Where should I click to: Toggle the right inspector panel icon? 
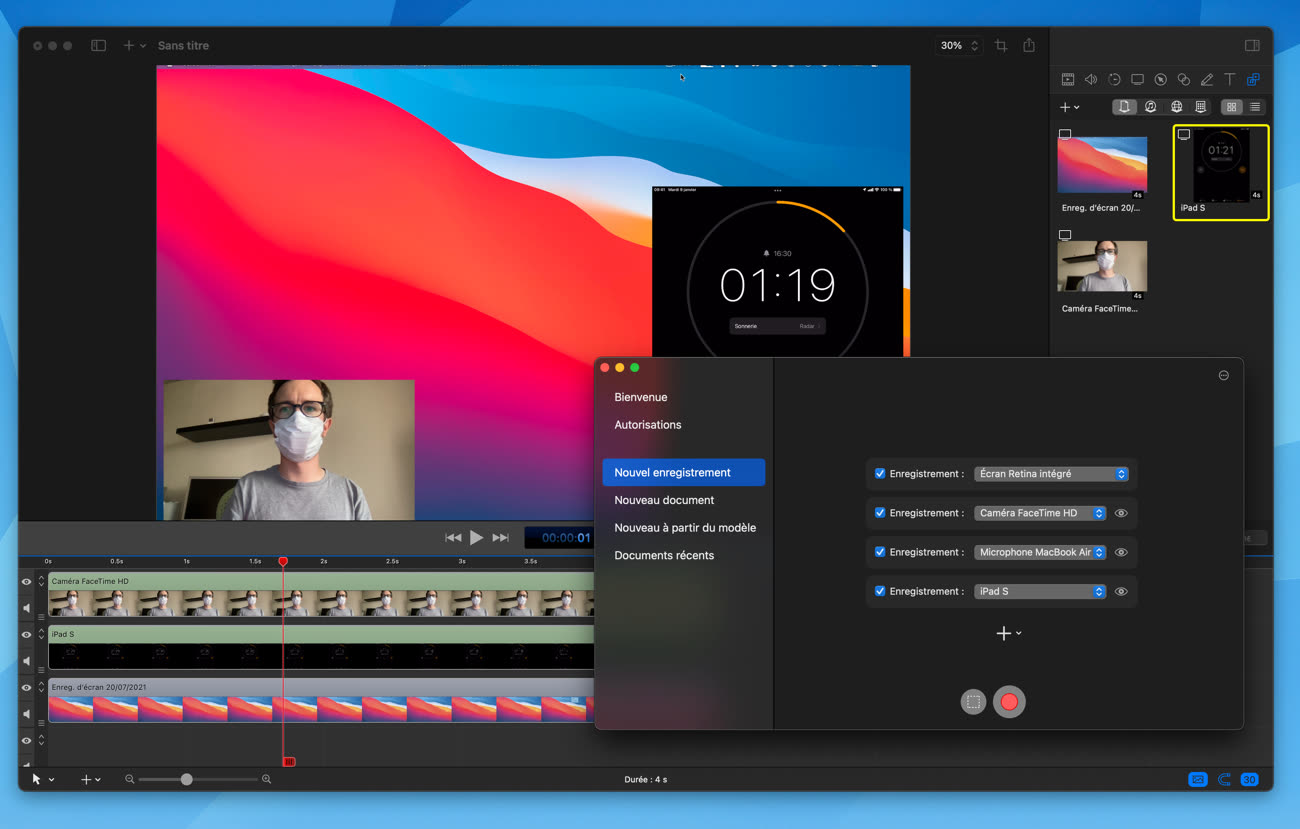coord(1251,45)
